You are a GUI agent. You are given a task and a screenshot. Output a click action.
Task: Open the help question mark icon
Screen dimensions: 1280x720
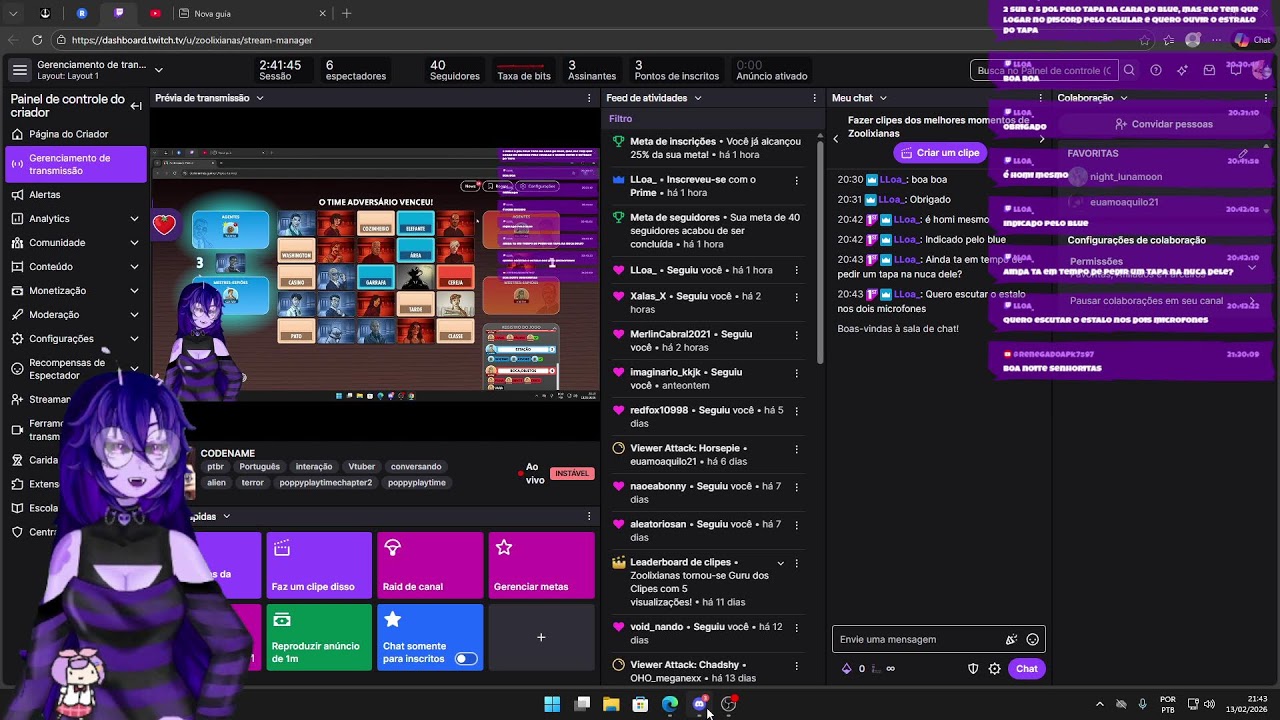(x=1156, y=70)
